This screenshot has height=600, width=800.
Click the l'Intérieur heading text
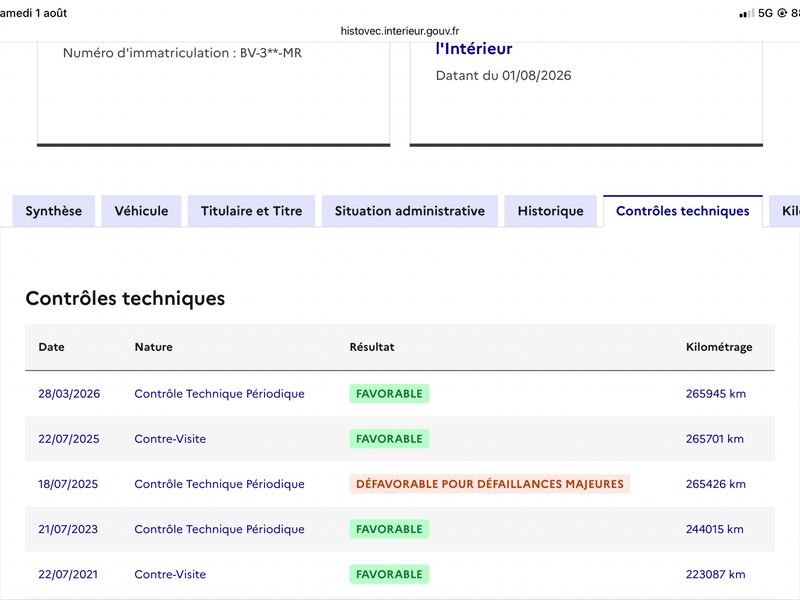point(474,49)
